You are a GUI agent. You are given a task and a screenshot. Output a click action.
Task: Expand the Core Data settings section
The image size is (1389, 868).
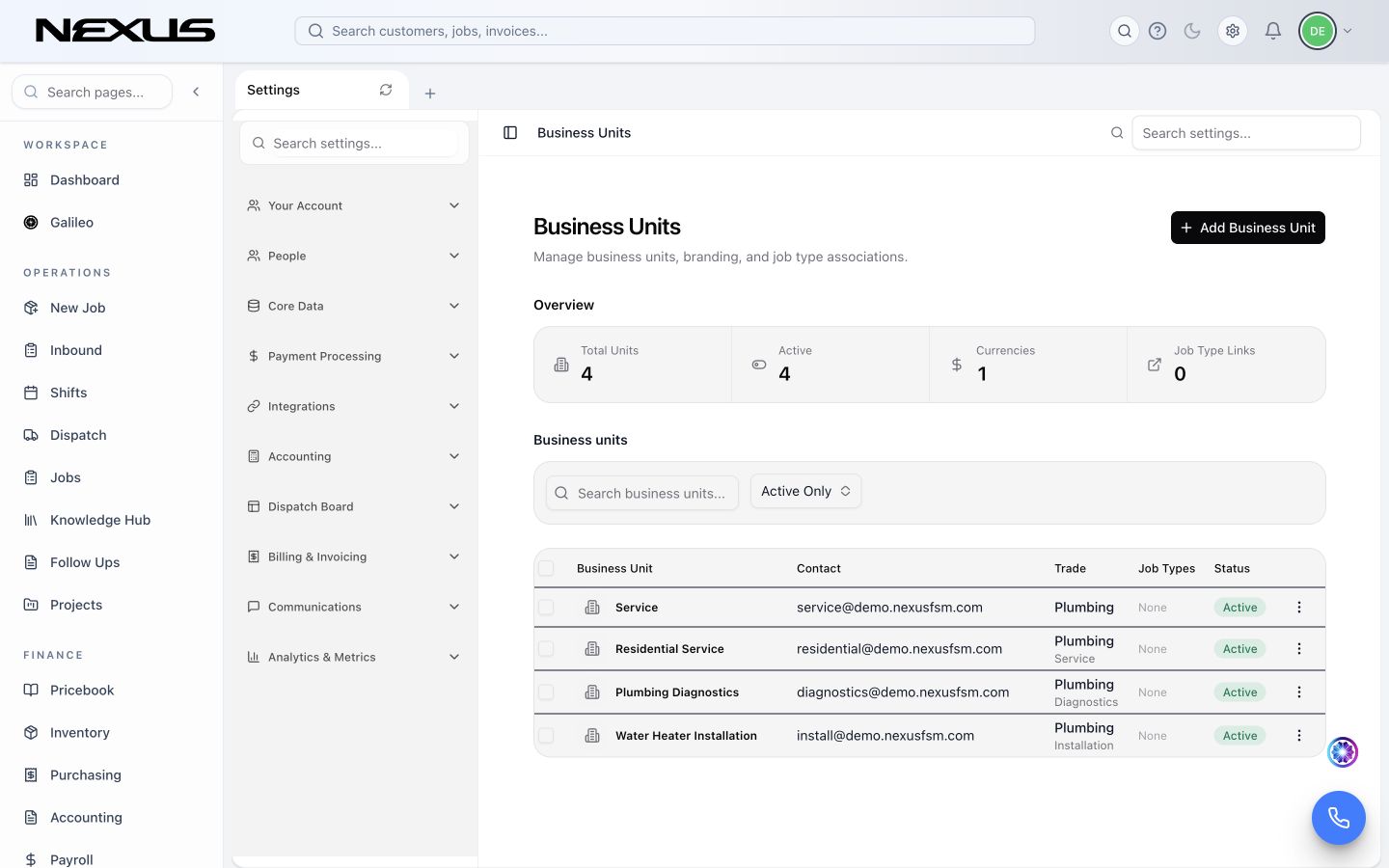pos(354,306)
